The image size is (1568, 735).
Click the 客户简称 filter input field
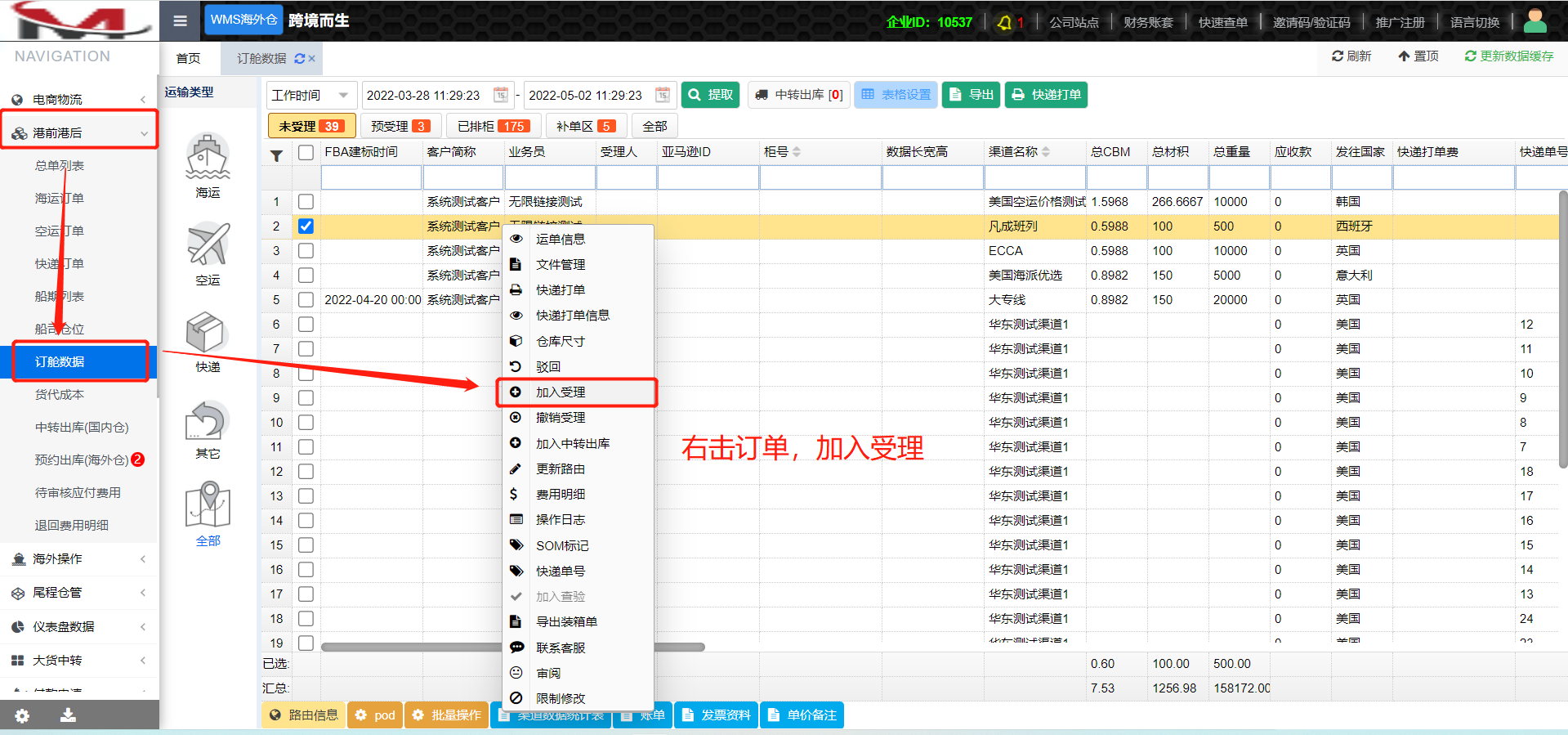click(x=462, y=177)
